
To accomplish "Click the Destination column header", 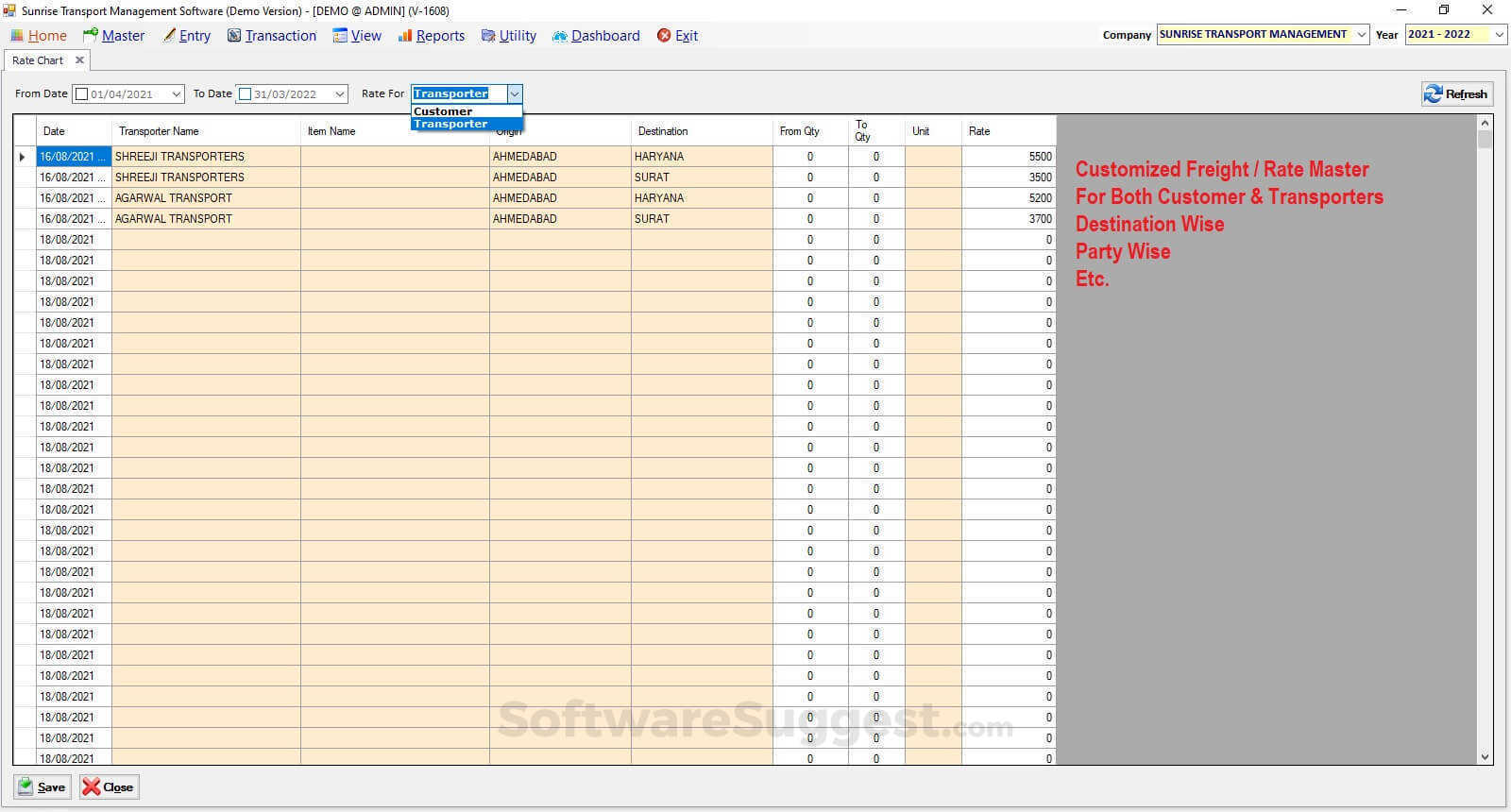I will [702, 131].
